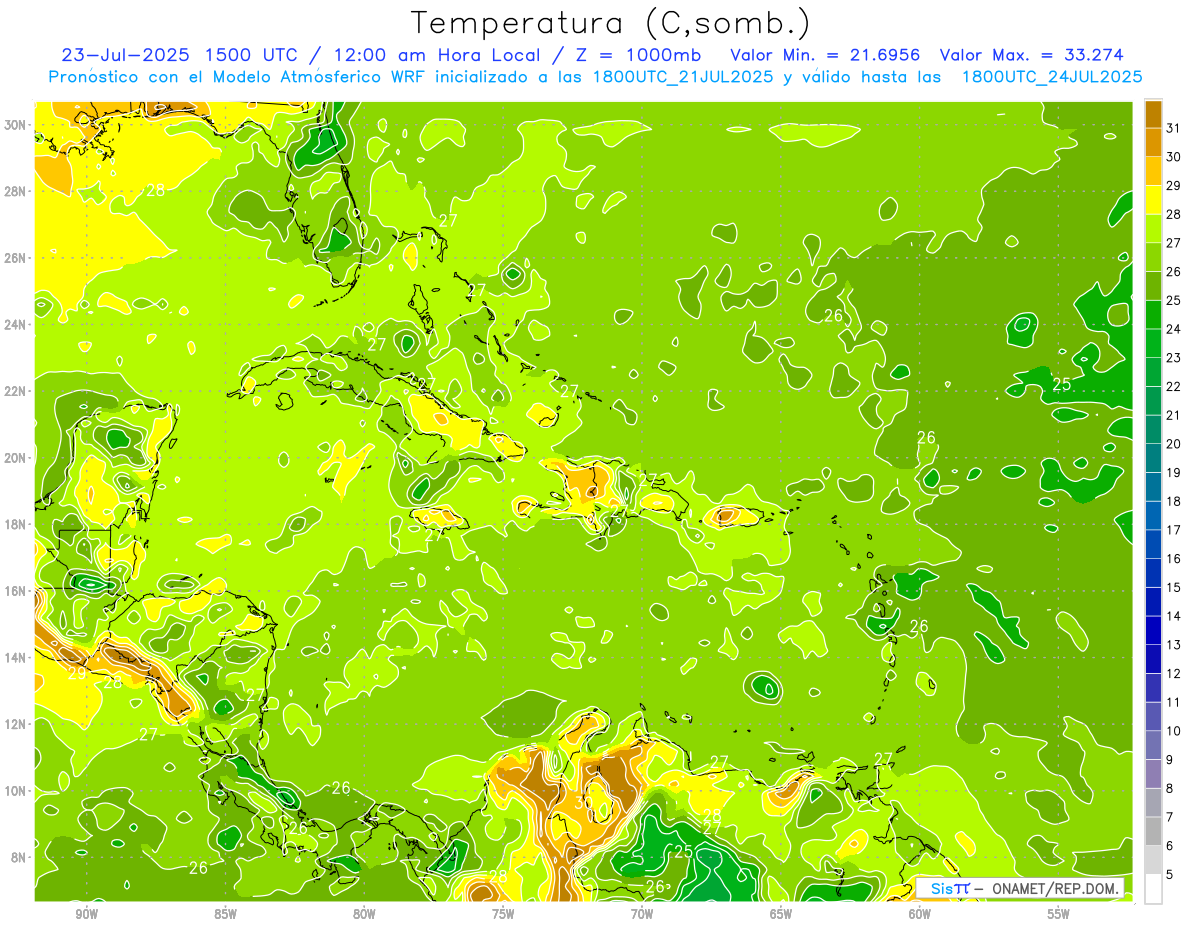The image size is (1200, 927).
Task: Click the 26N latitude axis label
Action: pyautogui.click(x=17, y=258)
